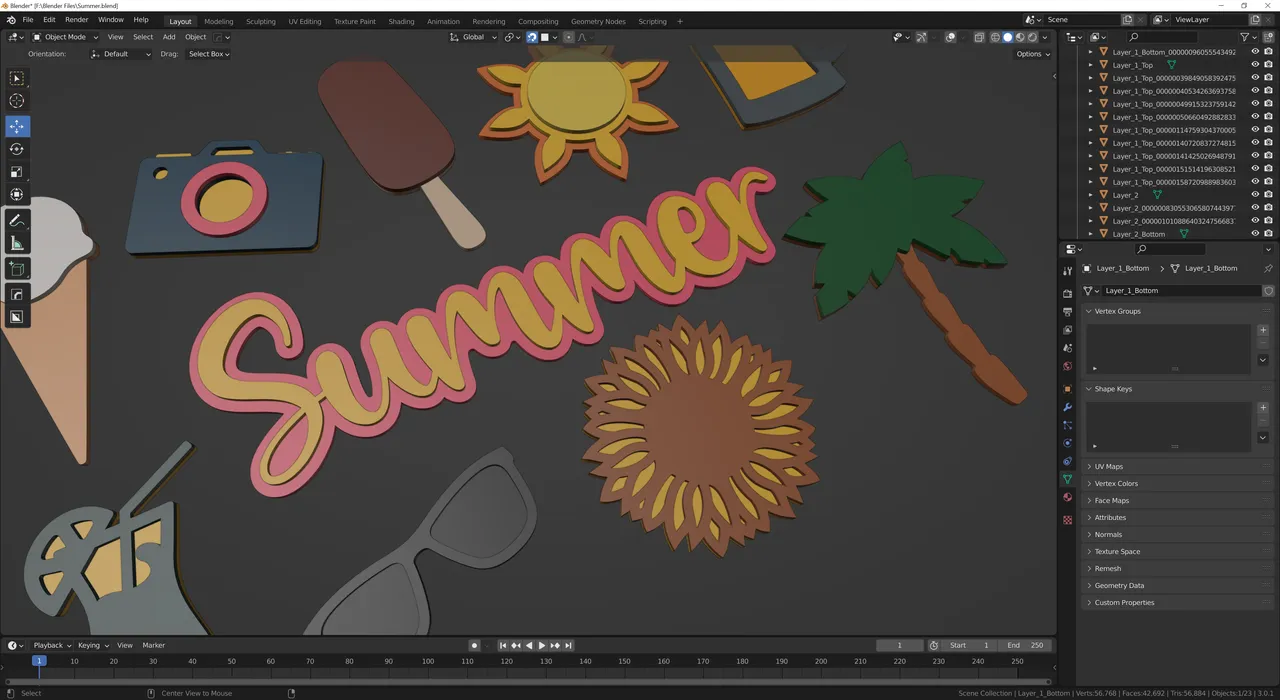Select the Rotate tool

click(x=17, y=149)
